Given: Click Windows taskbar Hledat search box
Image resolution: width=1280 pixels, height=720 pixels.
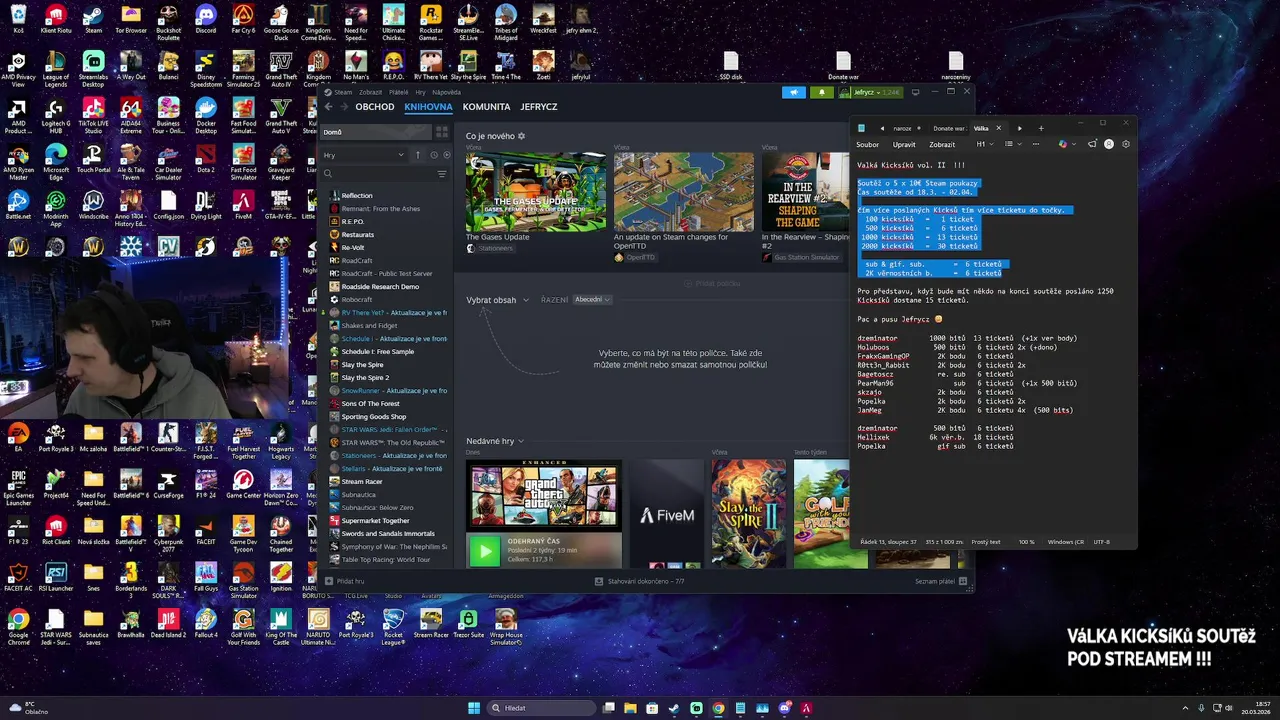Looking at the screenshot, I should 540,708.
